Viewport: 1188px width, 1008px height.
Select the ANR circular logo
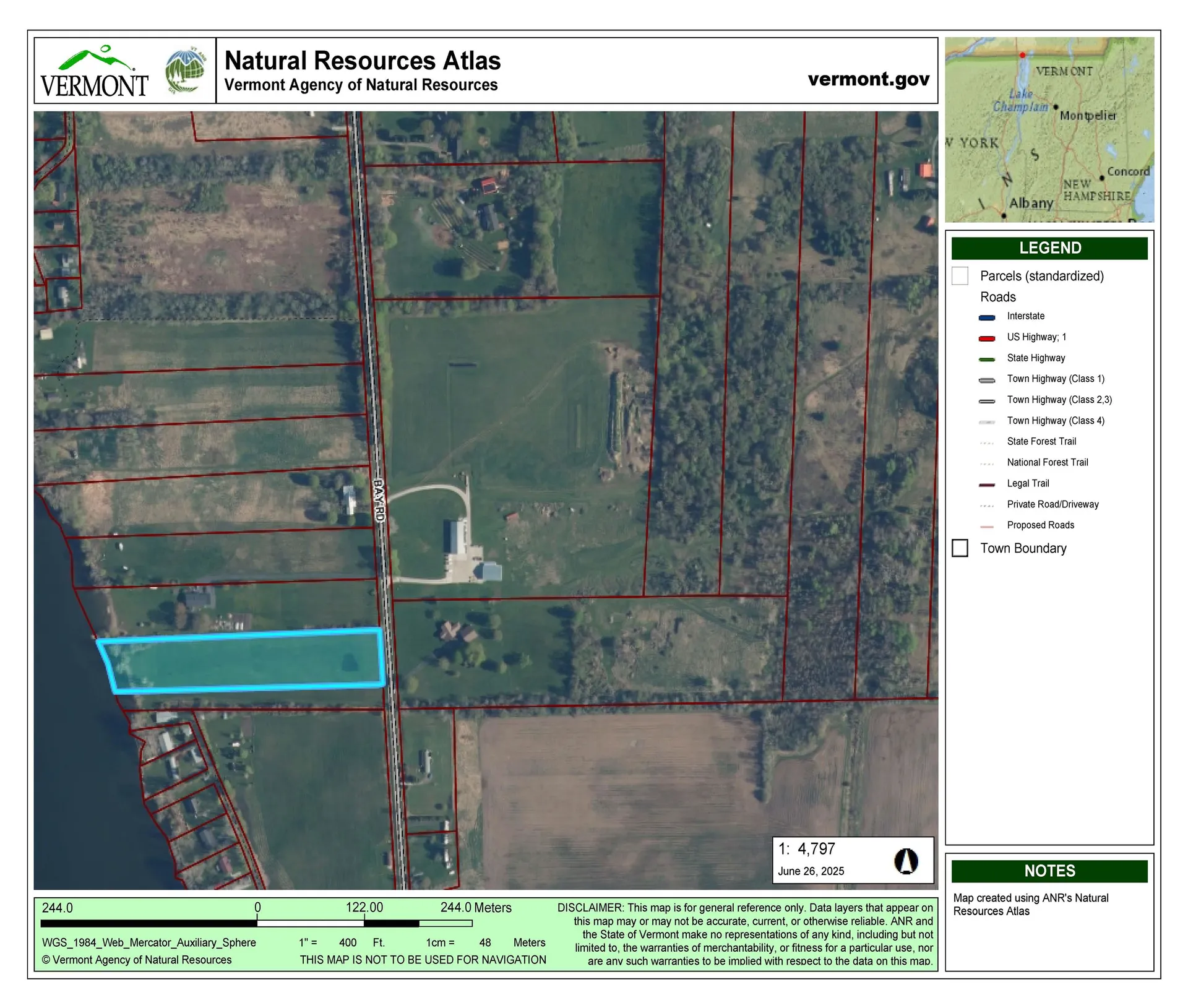[185, 69]
